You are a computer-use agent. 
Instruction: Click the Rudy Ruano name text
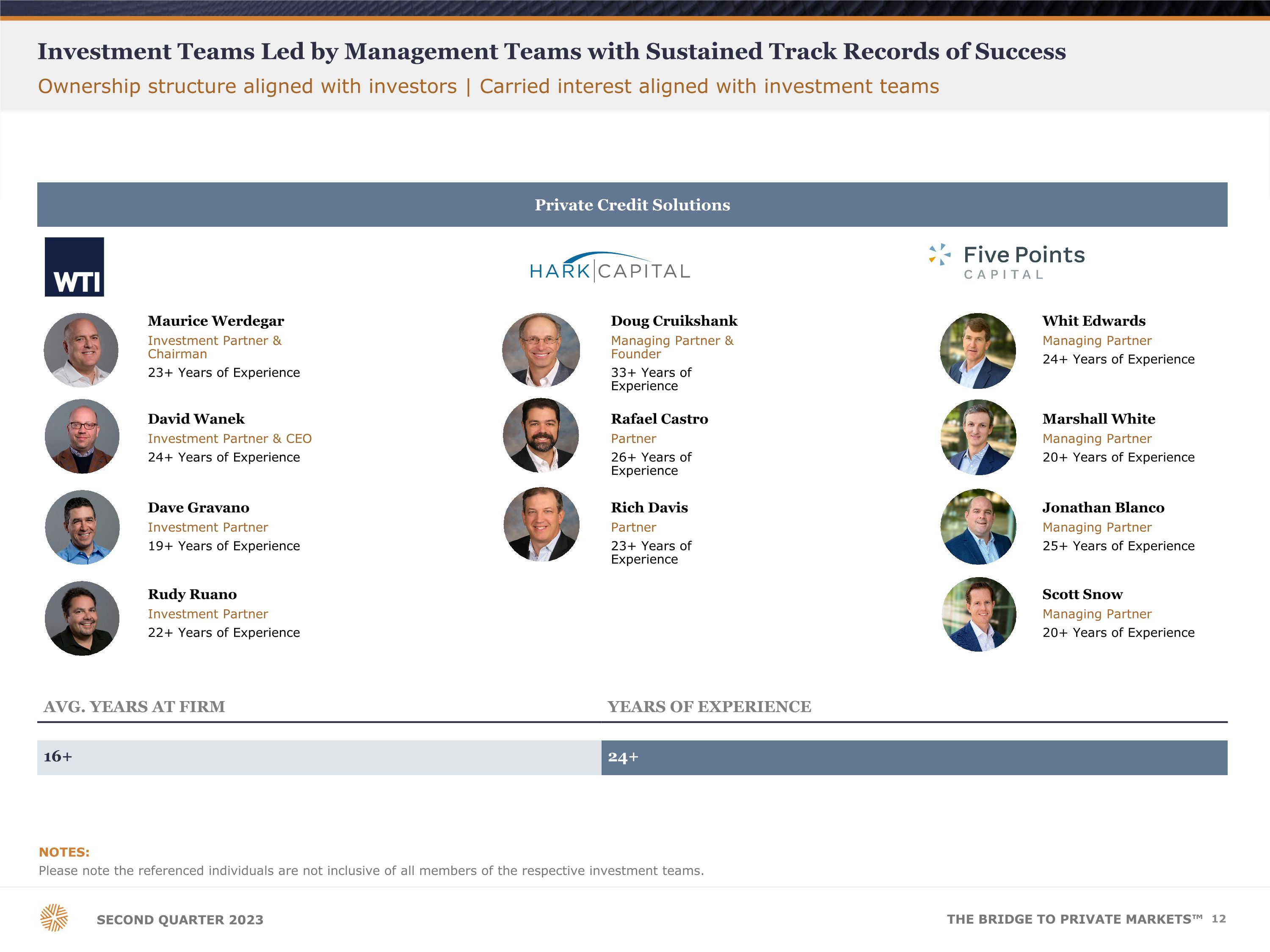(x=192, y=594)
